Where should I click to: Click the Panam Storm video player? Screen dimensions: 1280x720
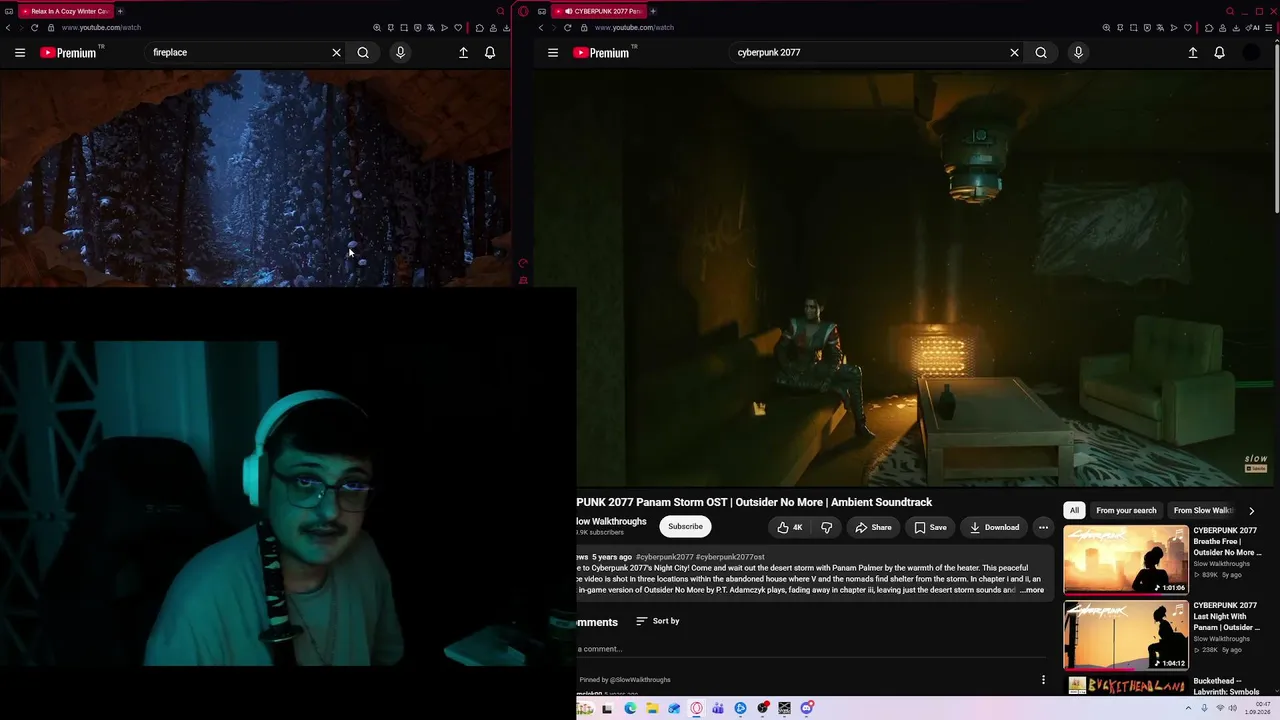904,280
